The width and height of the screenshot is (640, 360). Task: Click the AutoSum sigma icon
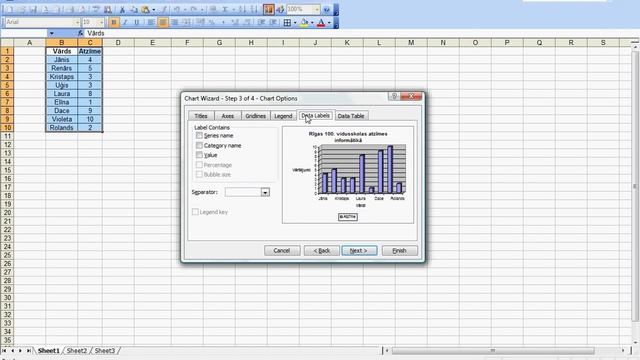point(224,9)
